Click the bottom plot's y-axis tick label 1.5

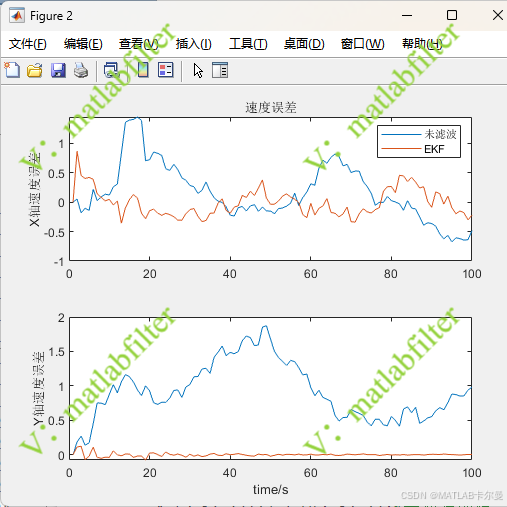[x=56, y=352]
